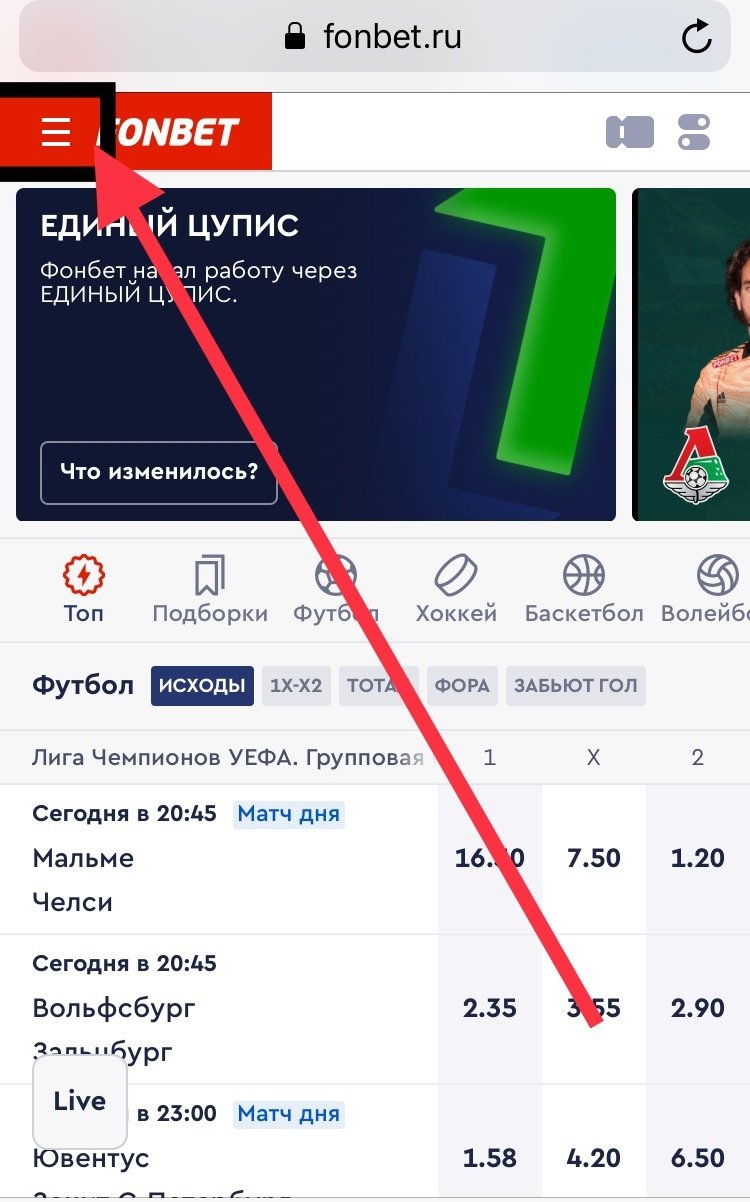Reload the fonbet.ru page

pos(696,38)
